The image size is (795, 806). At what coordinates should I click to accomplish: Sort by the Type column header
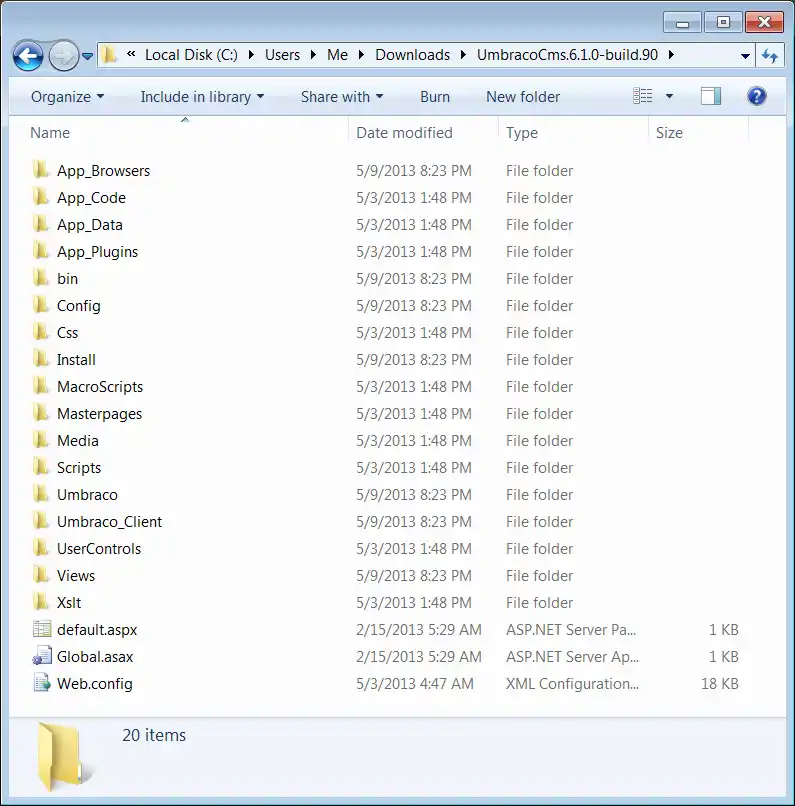[522, 133]
